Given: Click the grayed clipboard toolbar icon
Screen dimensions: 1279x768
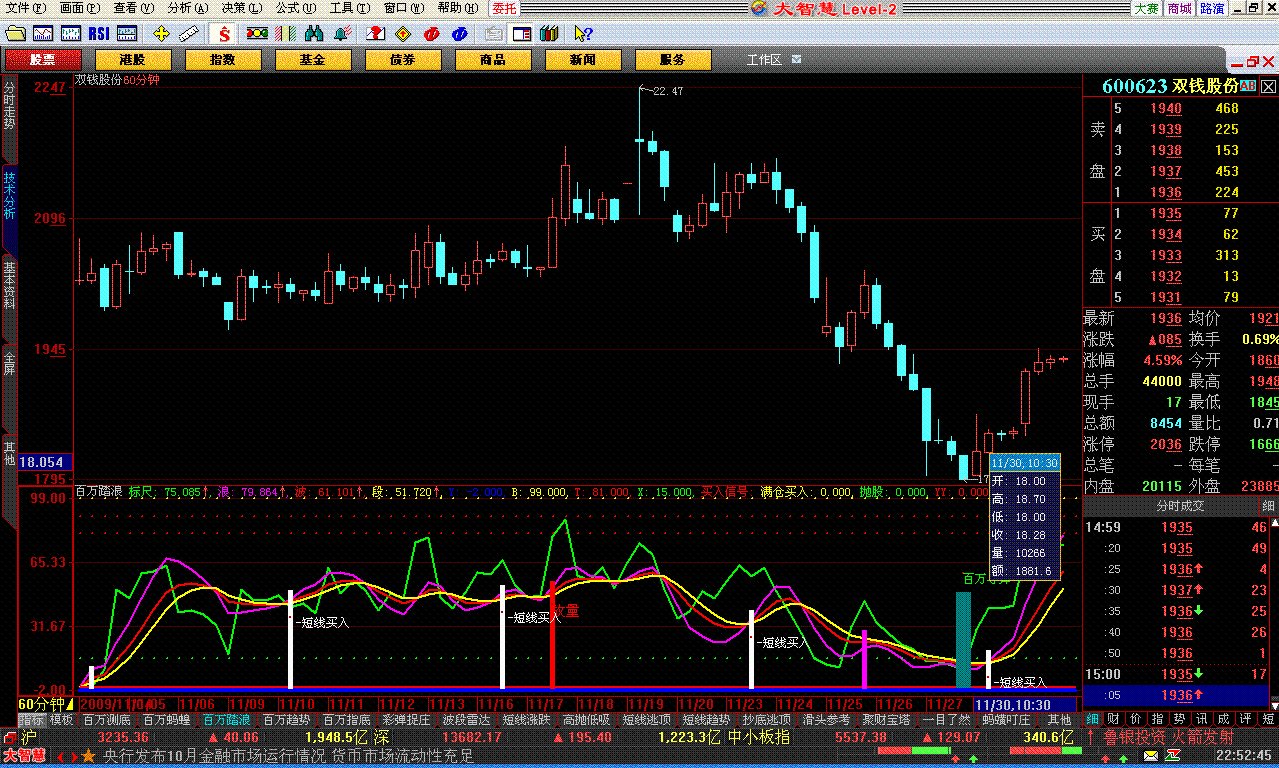Looking at the screenshot, I should (x=492, y=33).
